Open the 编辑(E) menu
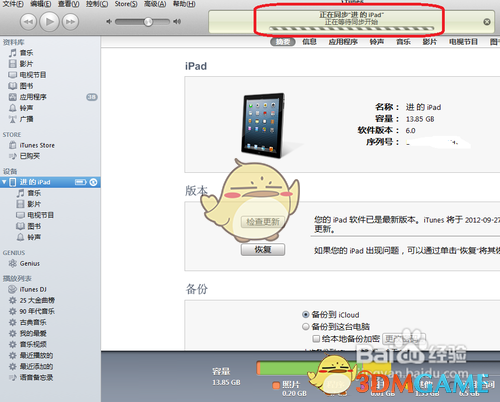This screenshot has height=402, width=500. click(x=41, y=4)
